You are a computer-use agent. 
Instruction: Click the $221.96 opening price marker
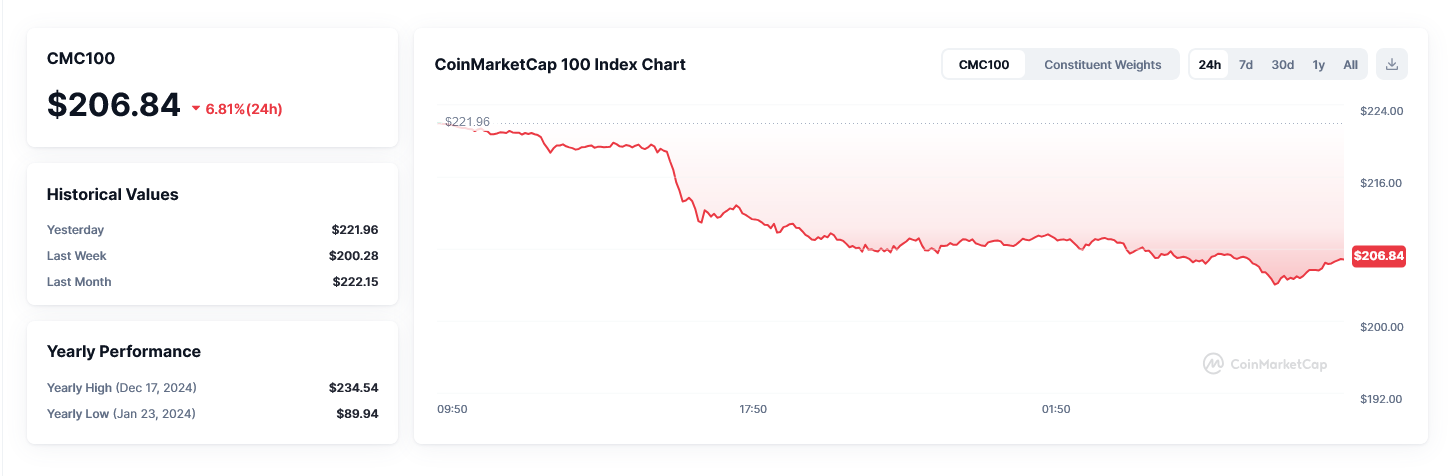467,122
